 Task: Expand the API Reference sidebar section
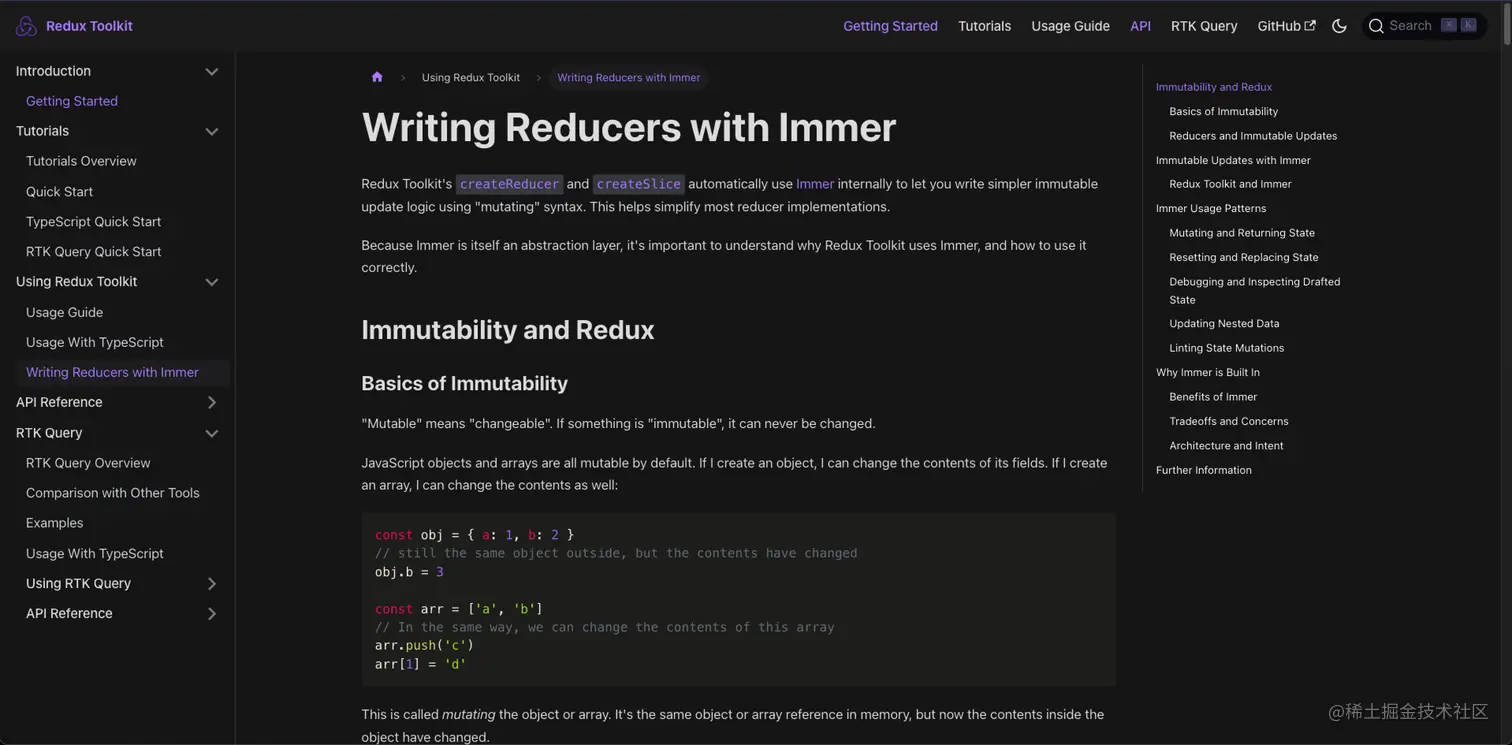pos(212,402)
